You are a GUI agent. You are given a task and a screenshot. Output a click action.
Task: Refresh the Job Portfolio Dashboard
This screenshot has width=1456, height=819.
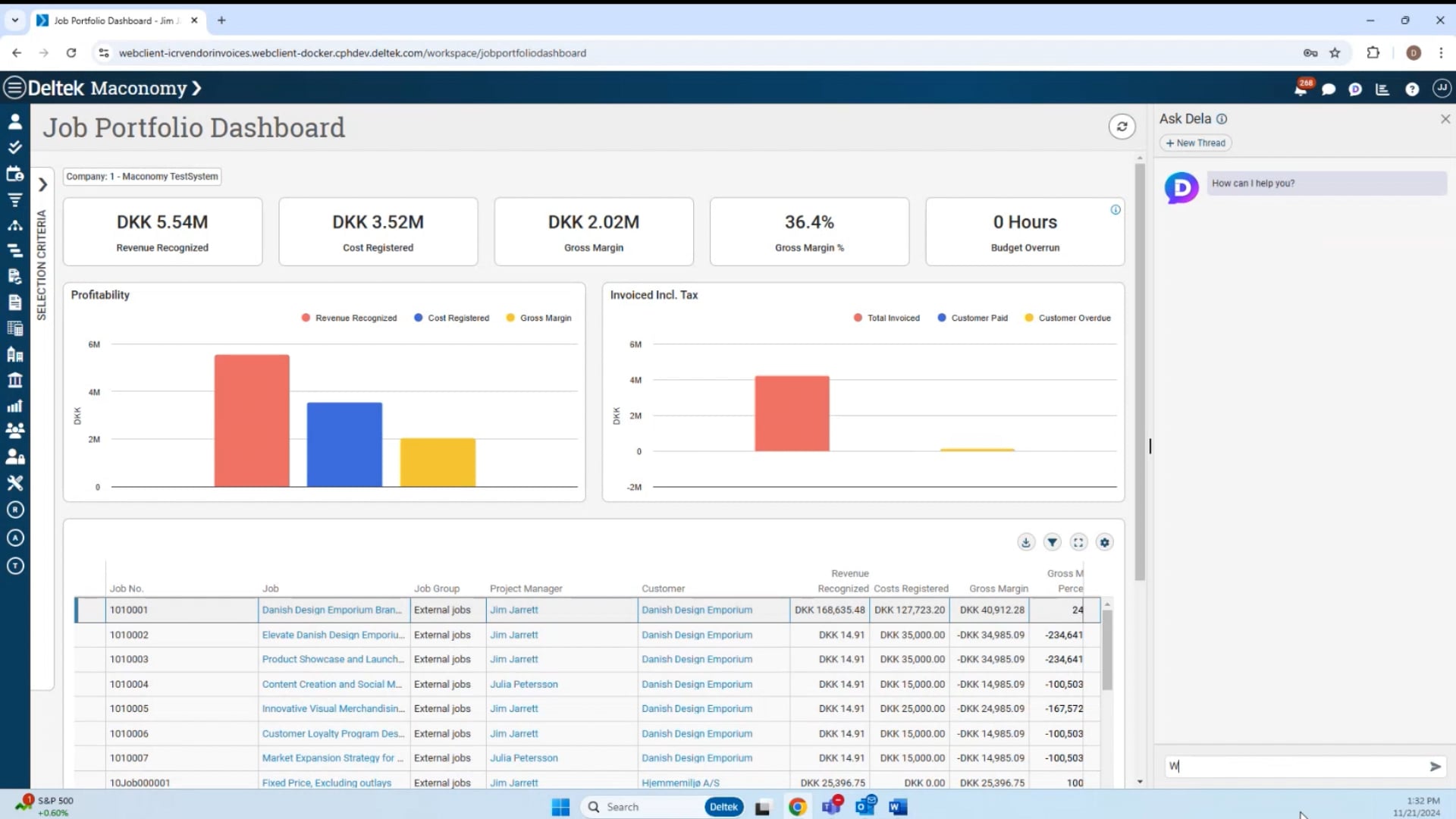(1122, 127)
